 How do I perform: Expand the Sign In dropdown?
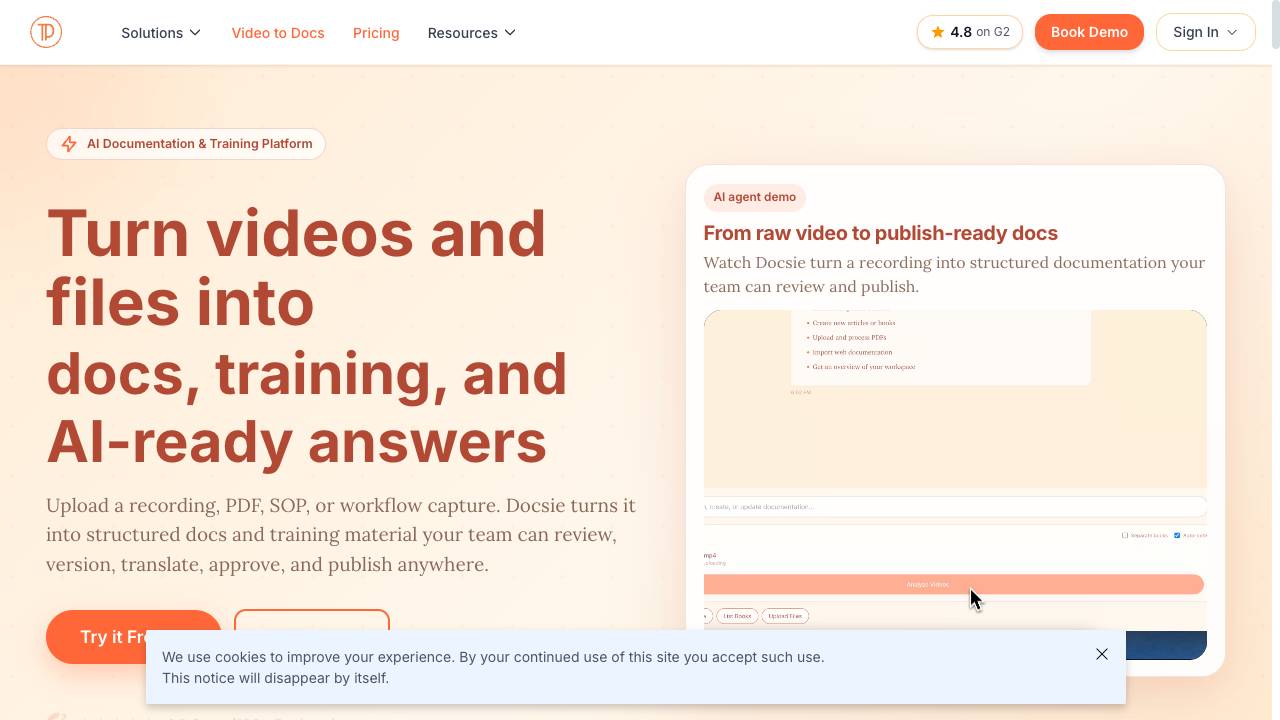pyautogui.click(x=1205, y=32)
